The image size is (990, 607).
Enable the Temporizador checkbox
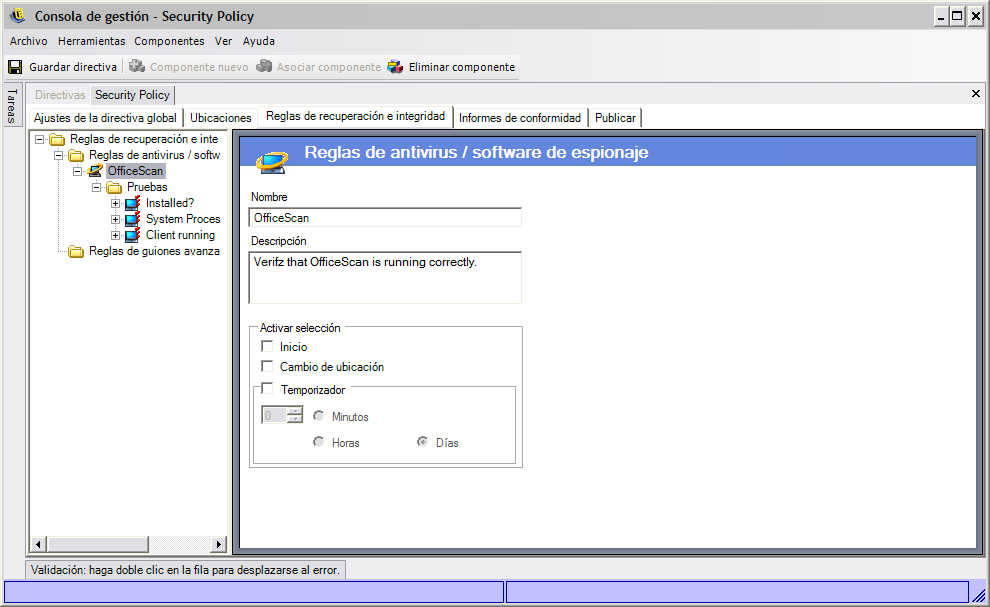coord(267,388)
